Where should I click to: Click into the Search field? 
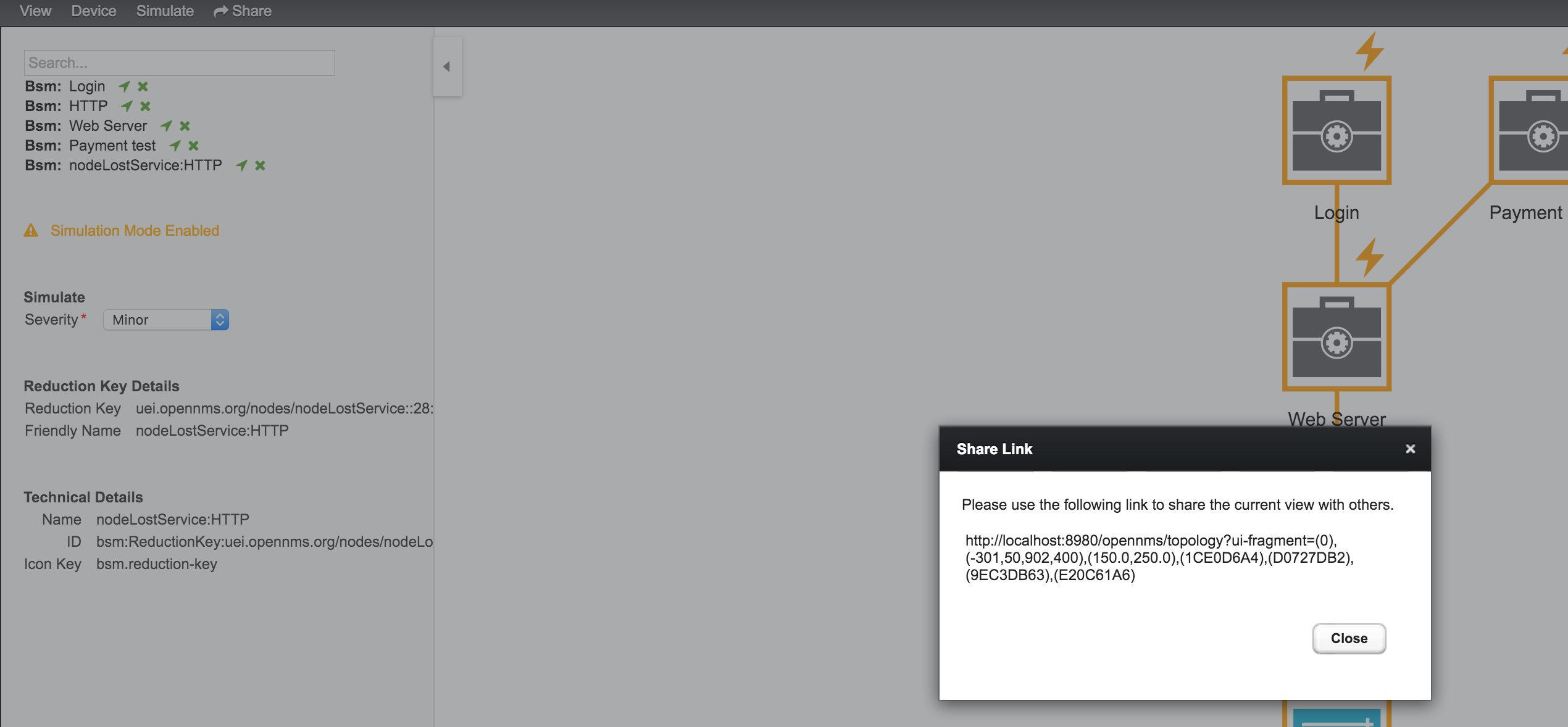(x=179, y=63)
